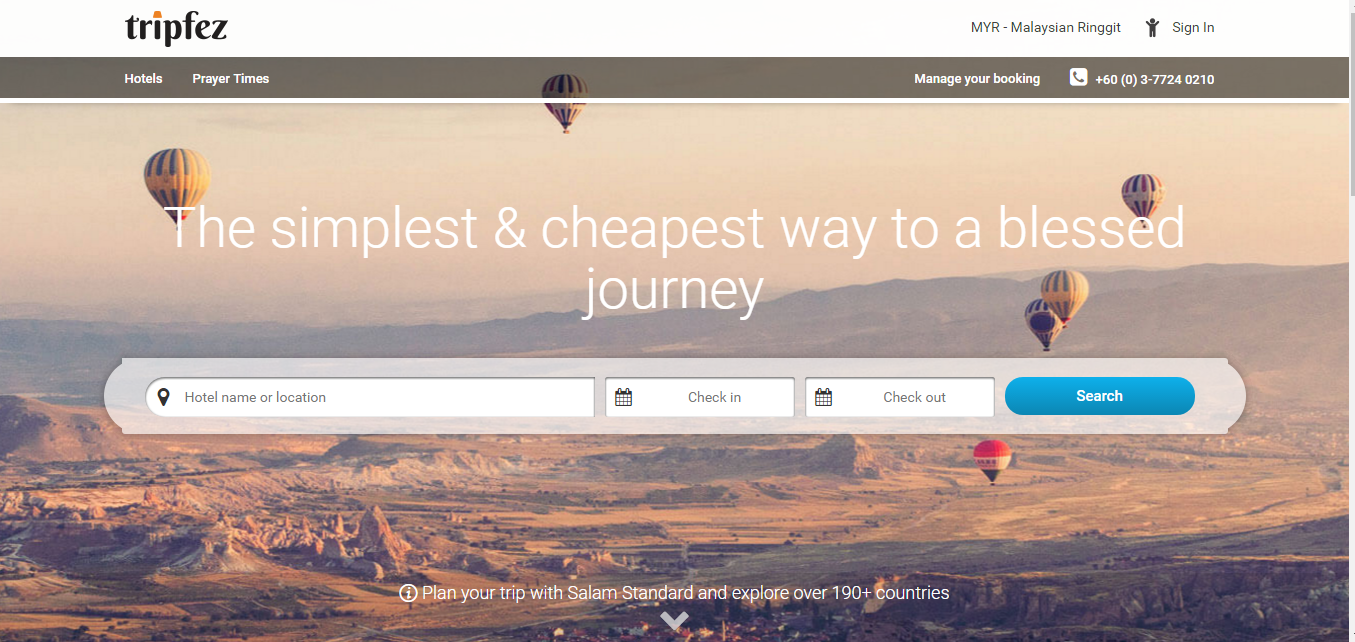1355x642 pixels.
Task: Select the Hotels menu item
Action: 143,78
